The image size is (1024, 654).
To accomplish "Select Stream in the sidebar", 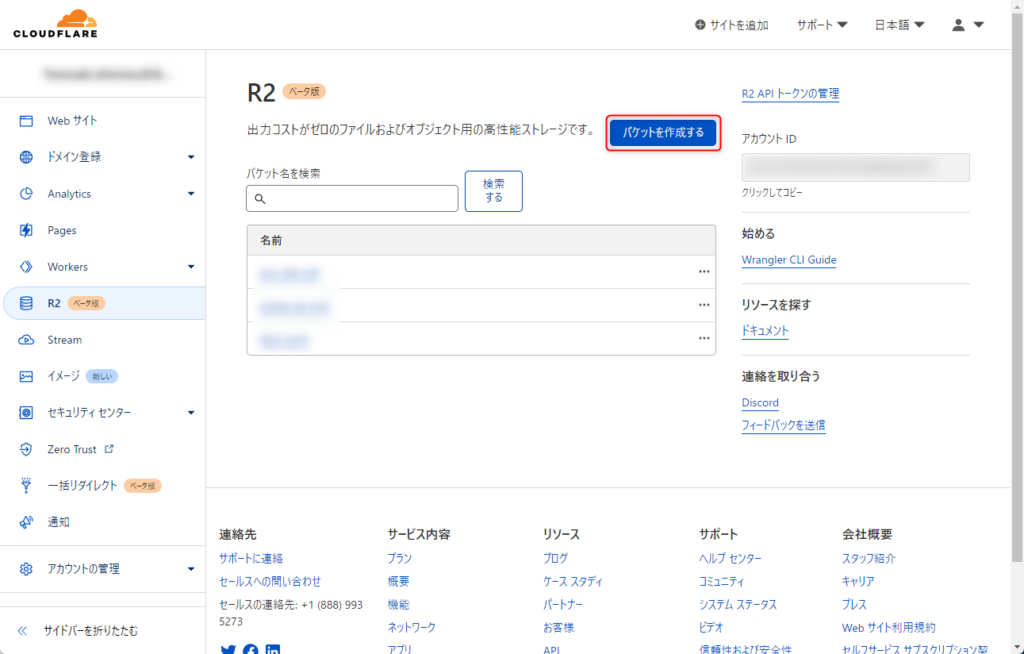I will [x=65, y=340].
